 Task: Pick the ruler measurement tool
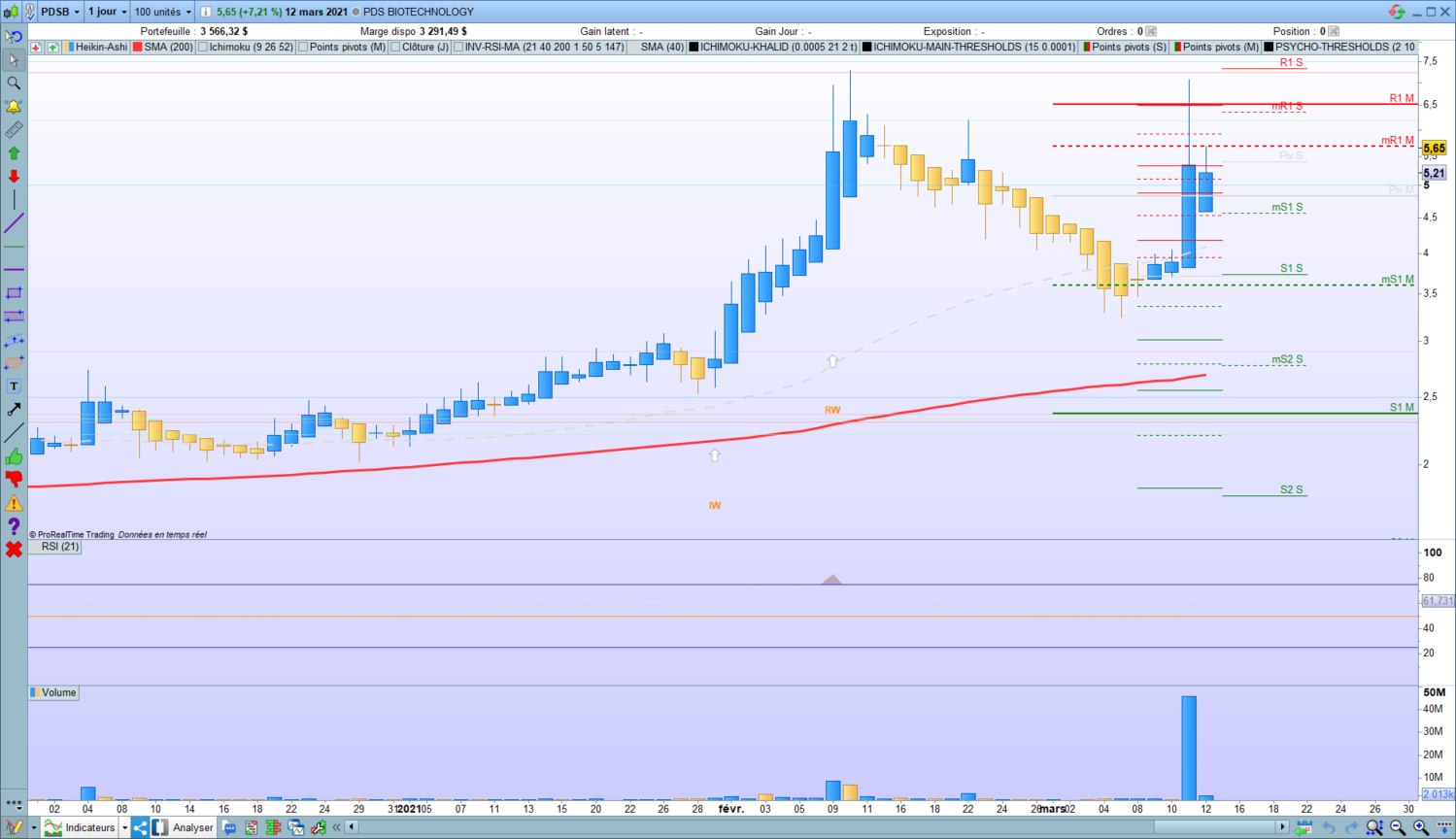(14, 130)
